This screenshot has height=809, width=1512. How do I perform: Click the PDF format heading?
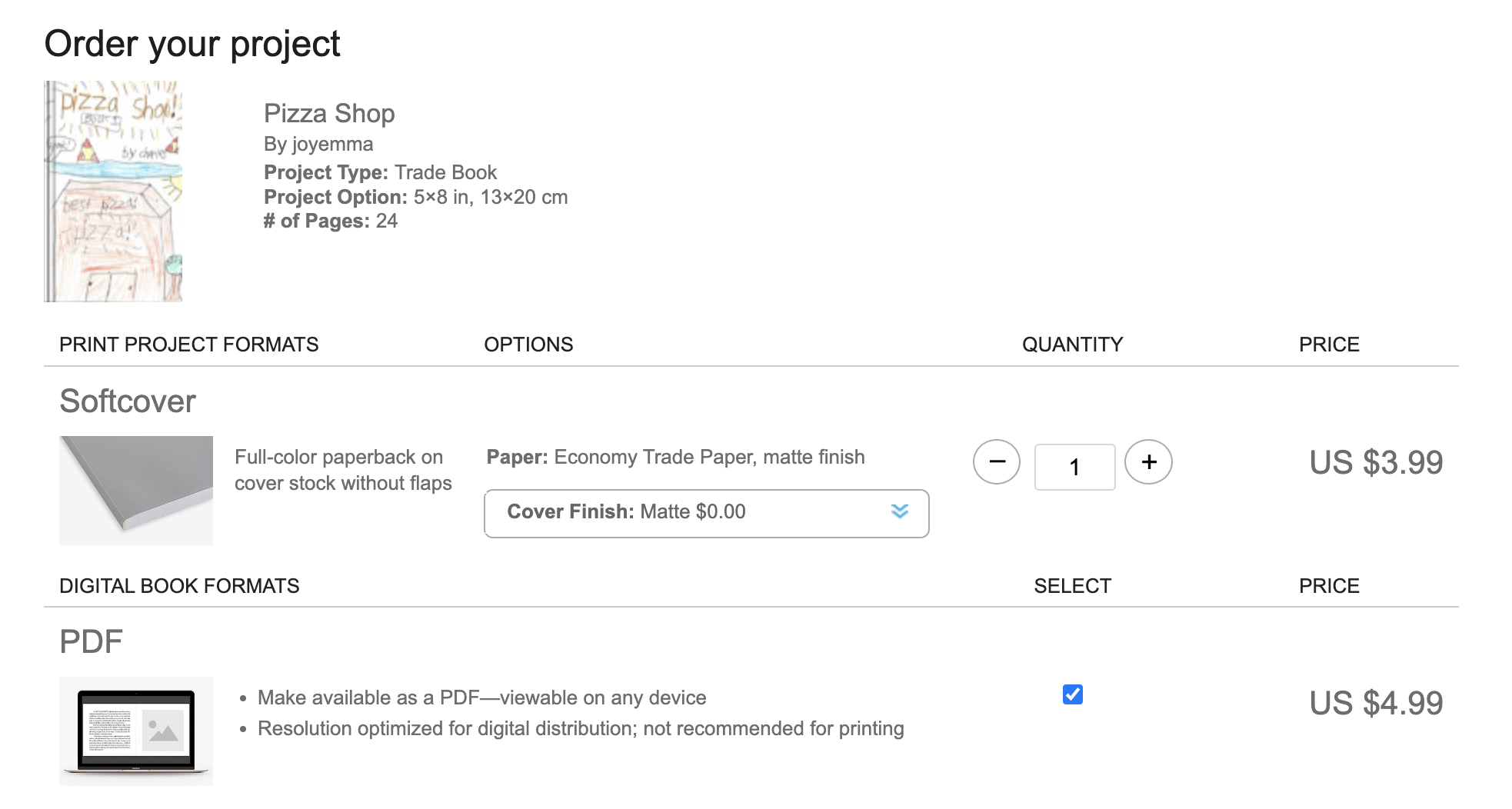pyautogui.click(x=91, y=641)
